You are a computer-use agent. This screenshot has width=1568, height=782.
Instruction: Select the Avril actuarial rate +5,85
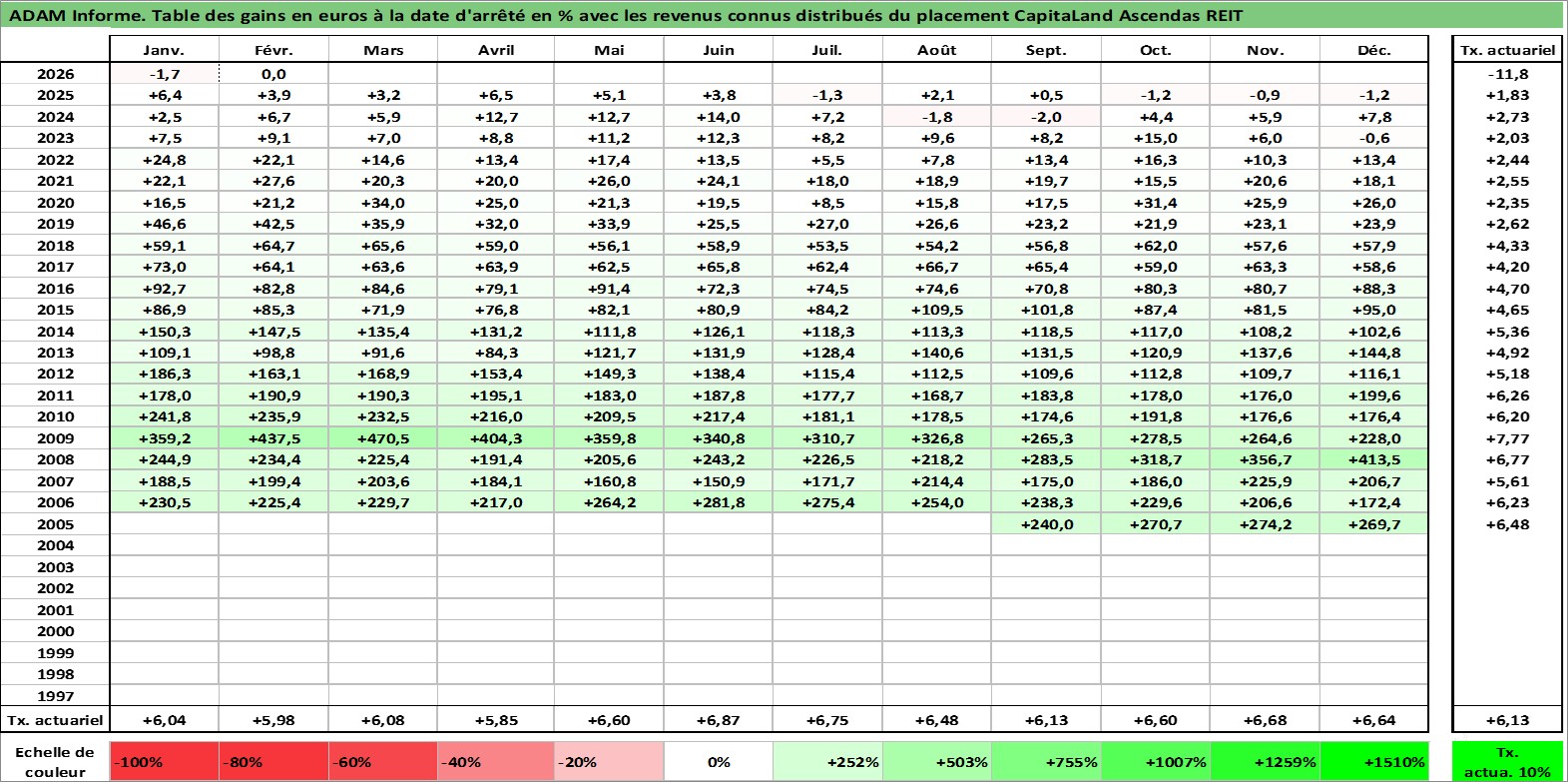click(x=496, y=720)
